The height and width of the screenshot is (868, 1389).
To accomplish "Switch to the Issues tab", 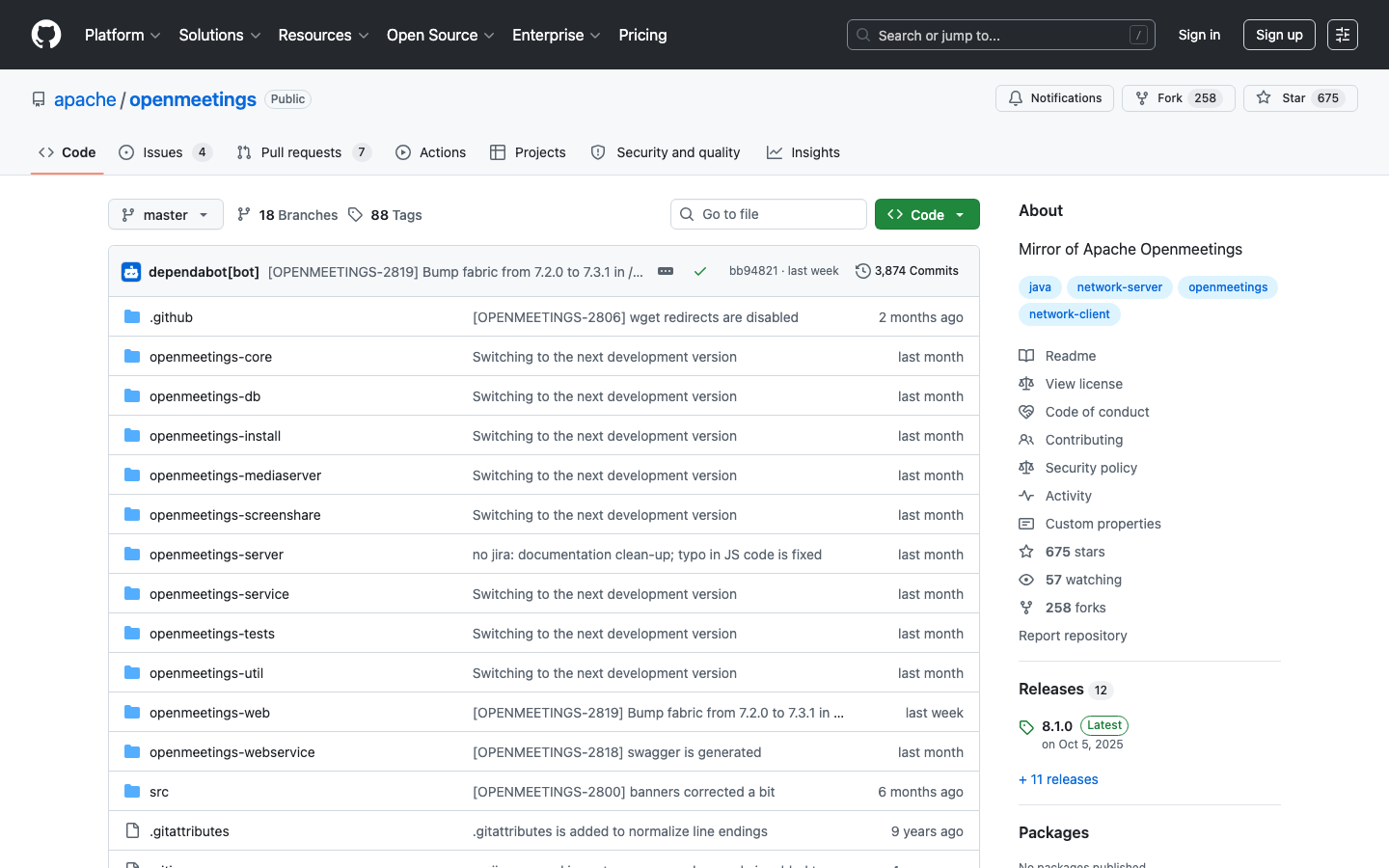I will pos(165,152).
